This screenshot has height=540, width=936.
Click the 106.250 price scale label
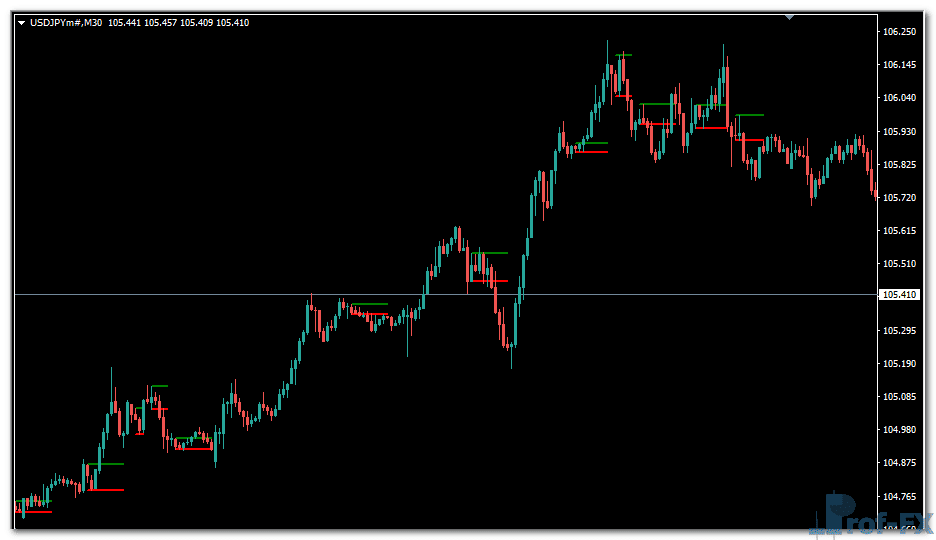coord(900,32)
